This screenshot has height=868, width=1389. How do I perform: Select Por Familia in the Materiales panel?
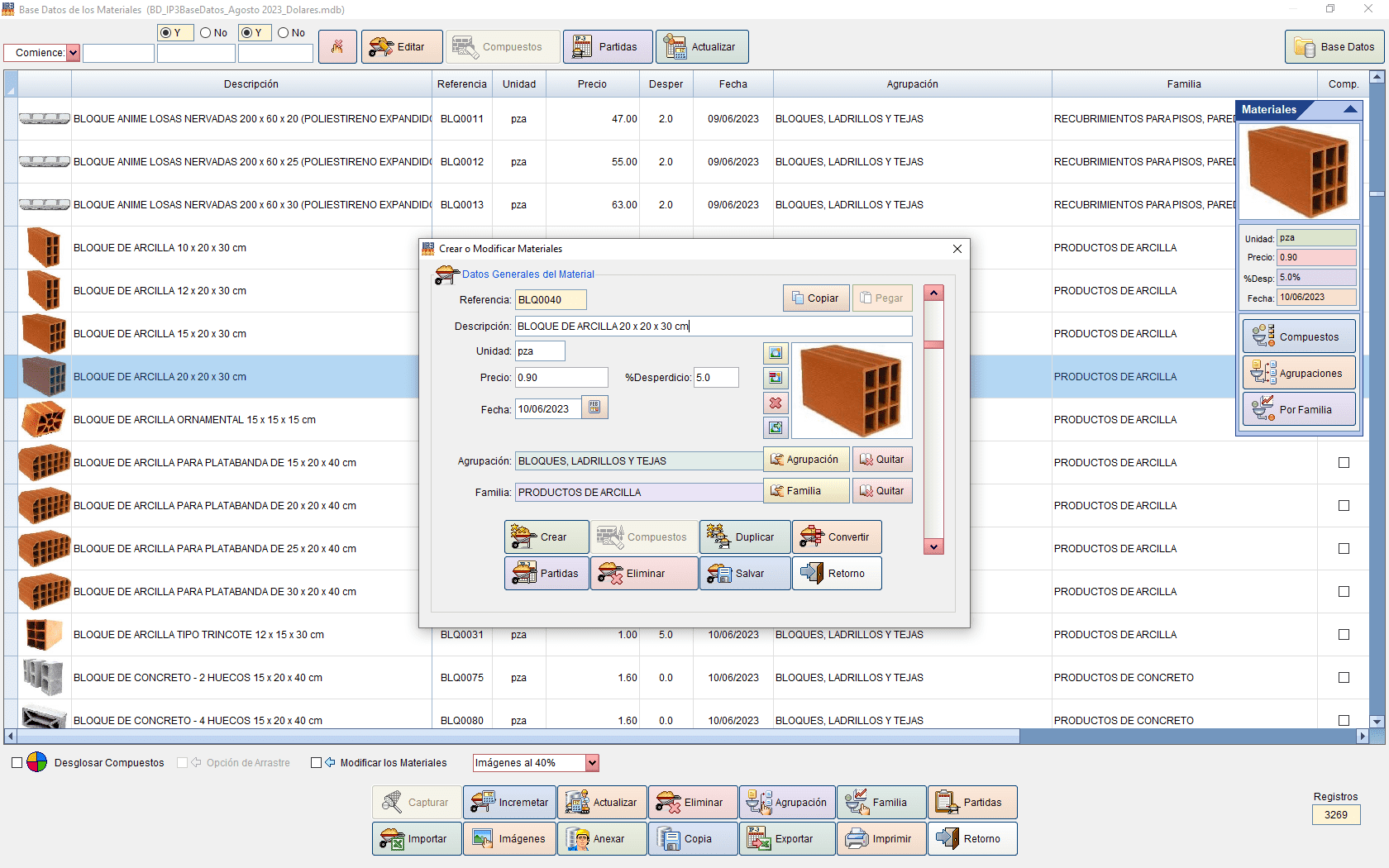(1298, 408)
